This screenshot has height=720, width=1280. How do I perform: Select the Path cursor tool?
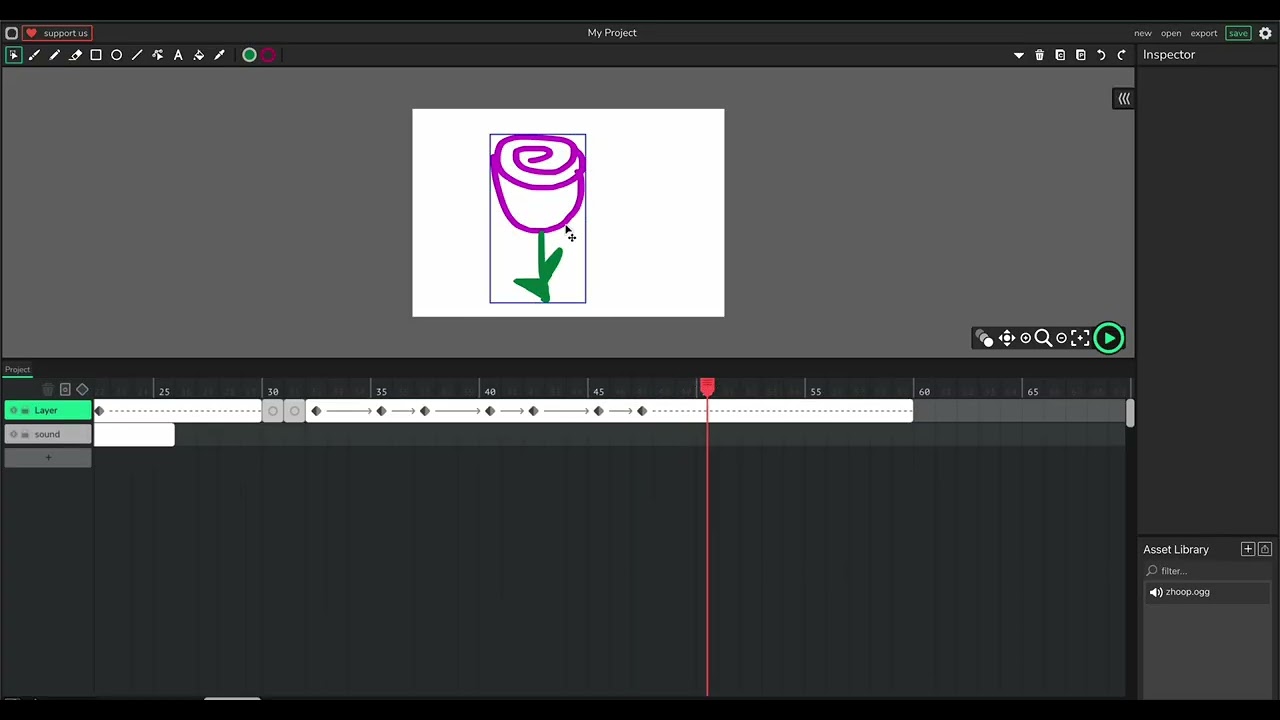click(157, 55)
